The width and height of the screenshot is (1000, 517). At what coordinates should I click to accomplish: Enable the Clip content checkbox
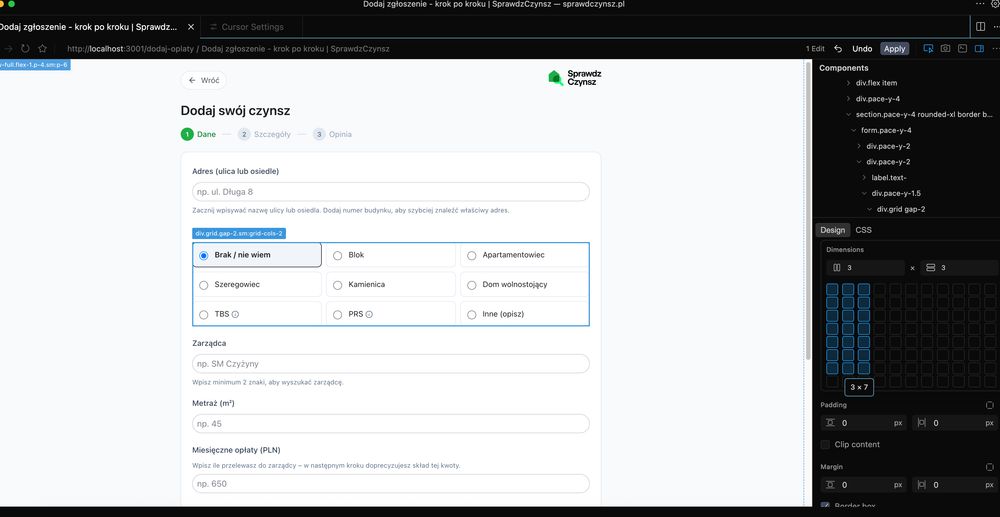tap(825, 444)
